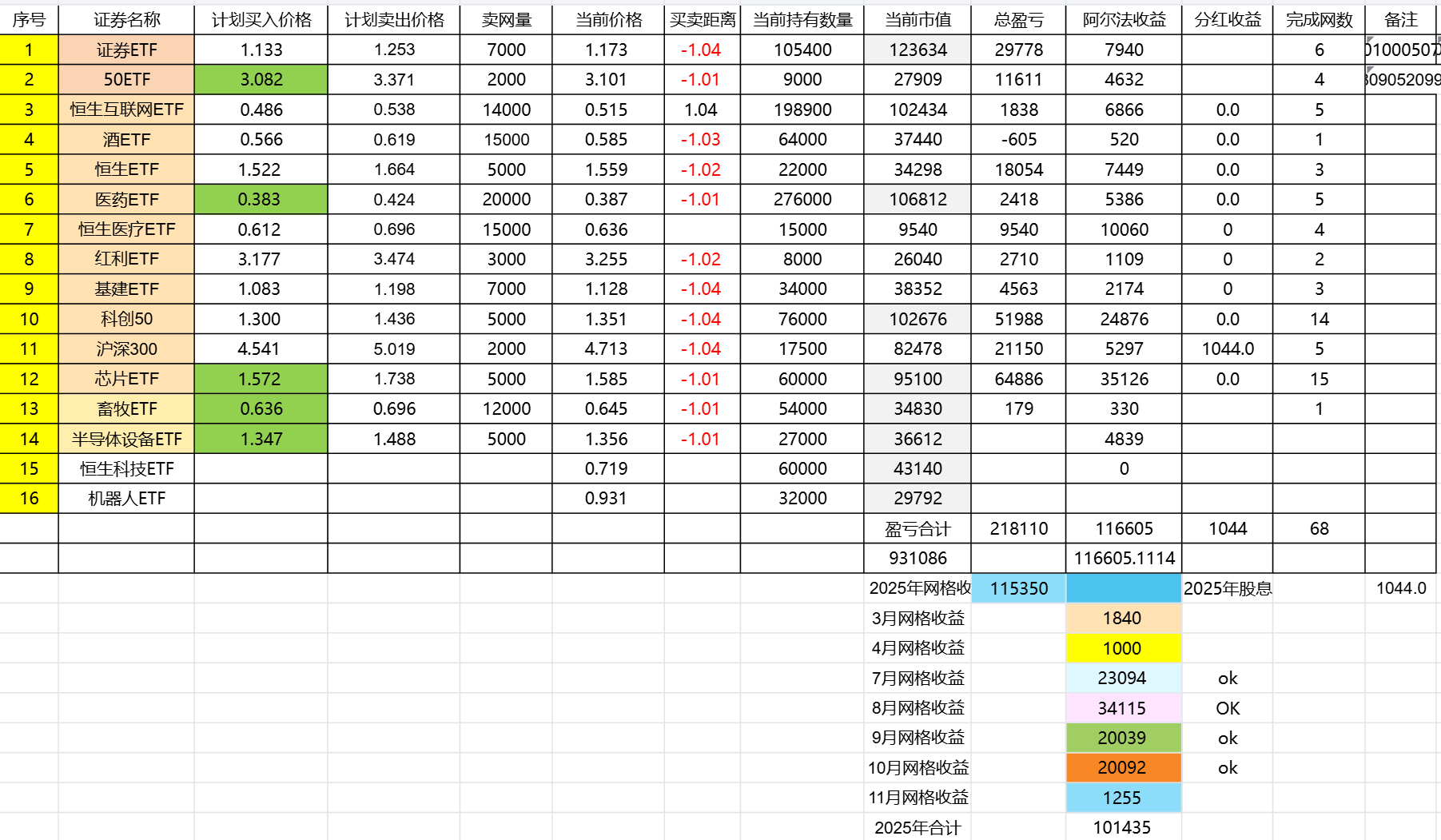This screenshot has height=840, width=1441.
Task: Select 科创50 market value cell 102676
Action: pos(918,319)
